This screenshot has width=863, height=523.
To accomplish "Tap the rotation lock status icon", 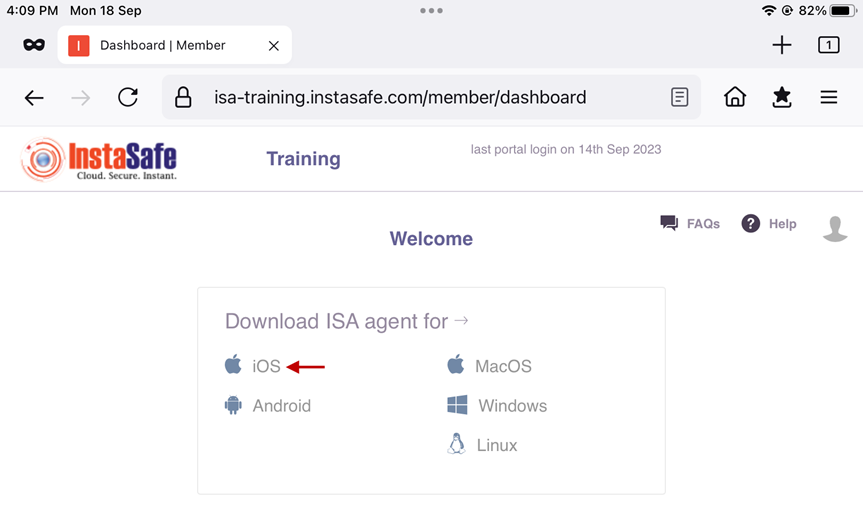I will coord(788,10).
